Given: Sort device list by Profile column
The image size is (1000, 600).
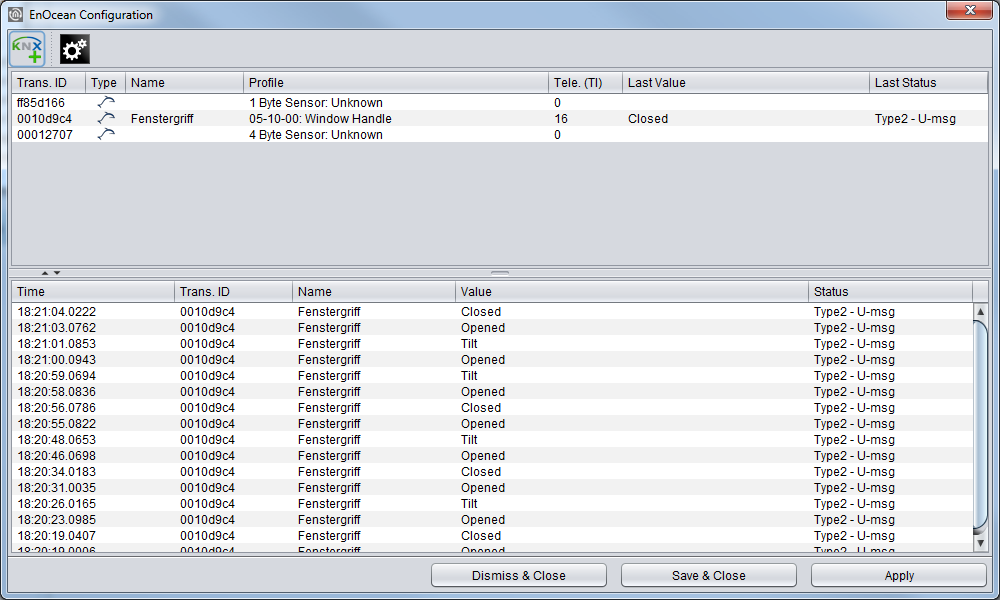Looking at the screenshot, I should coord(395,82).
